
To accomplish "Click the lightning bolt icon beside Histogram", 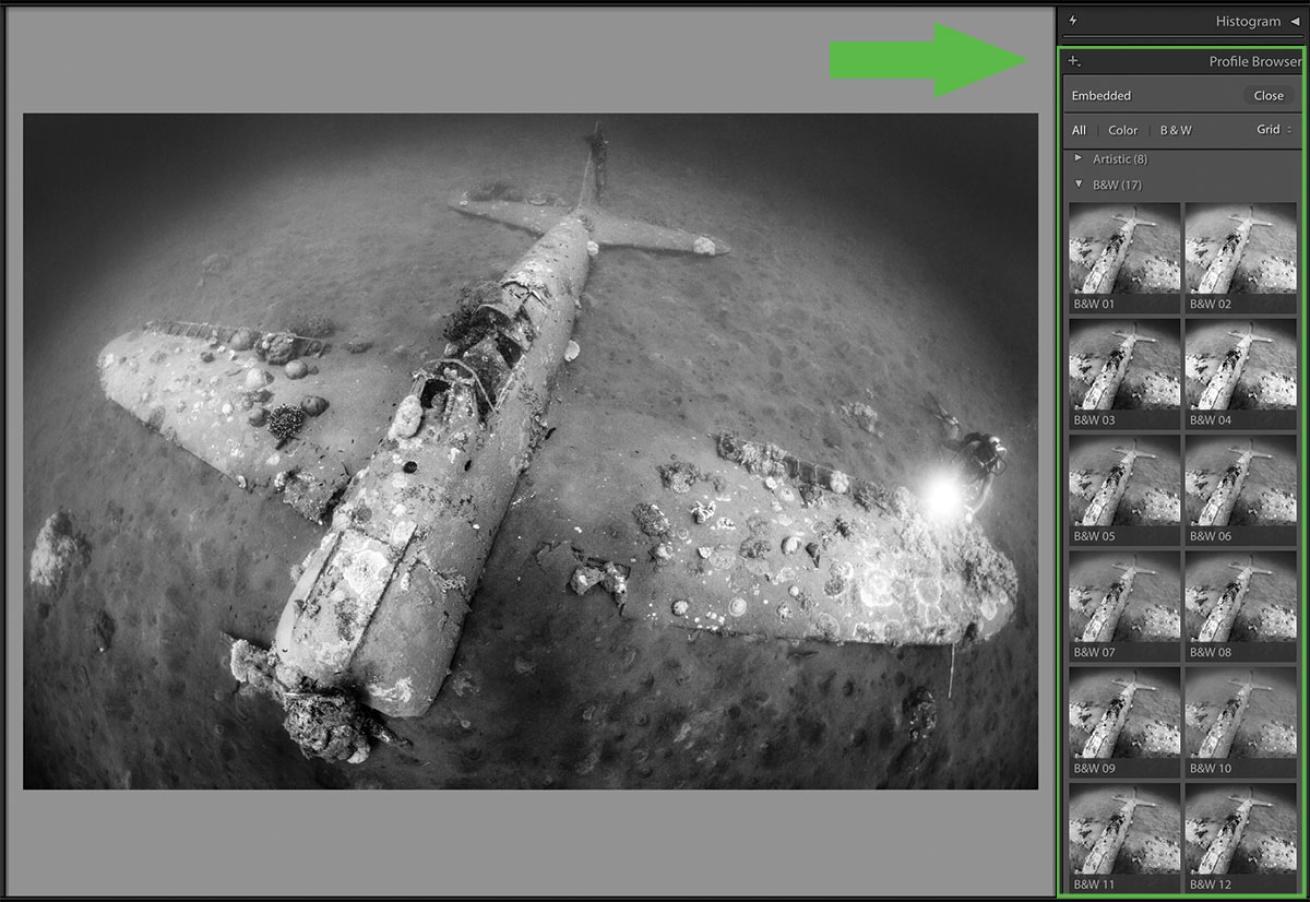I will click(1074, 21).
